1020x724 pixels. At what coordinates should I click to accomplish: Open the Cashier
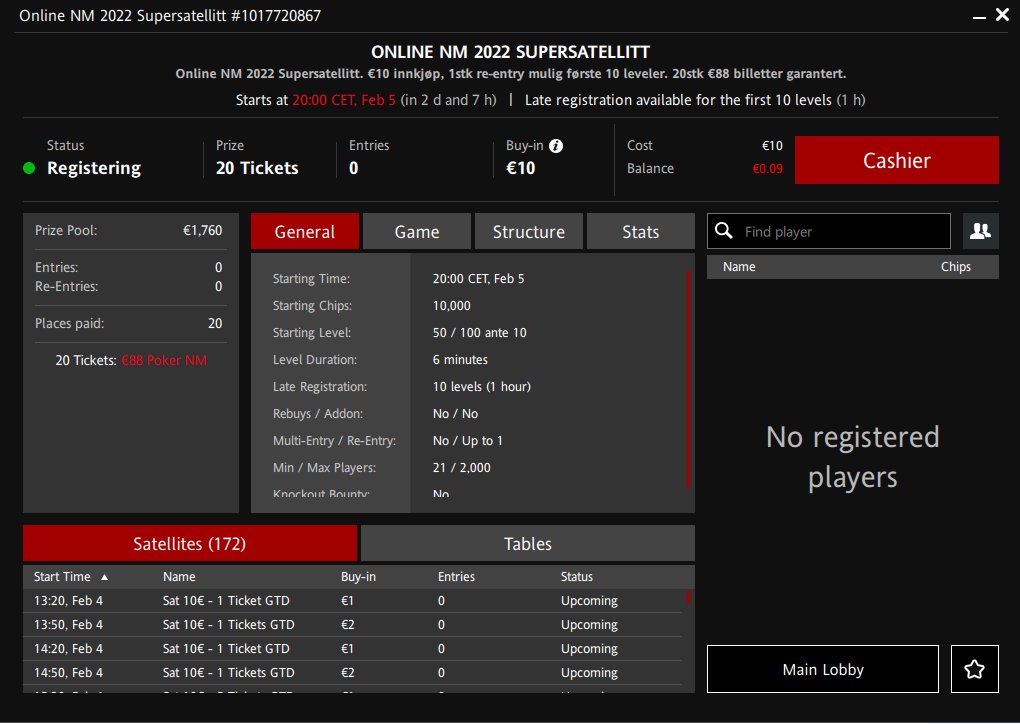(x=896, y=160)
